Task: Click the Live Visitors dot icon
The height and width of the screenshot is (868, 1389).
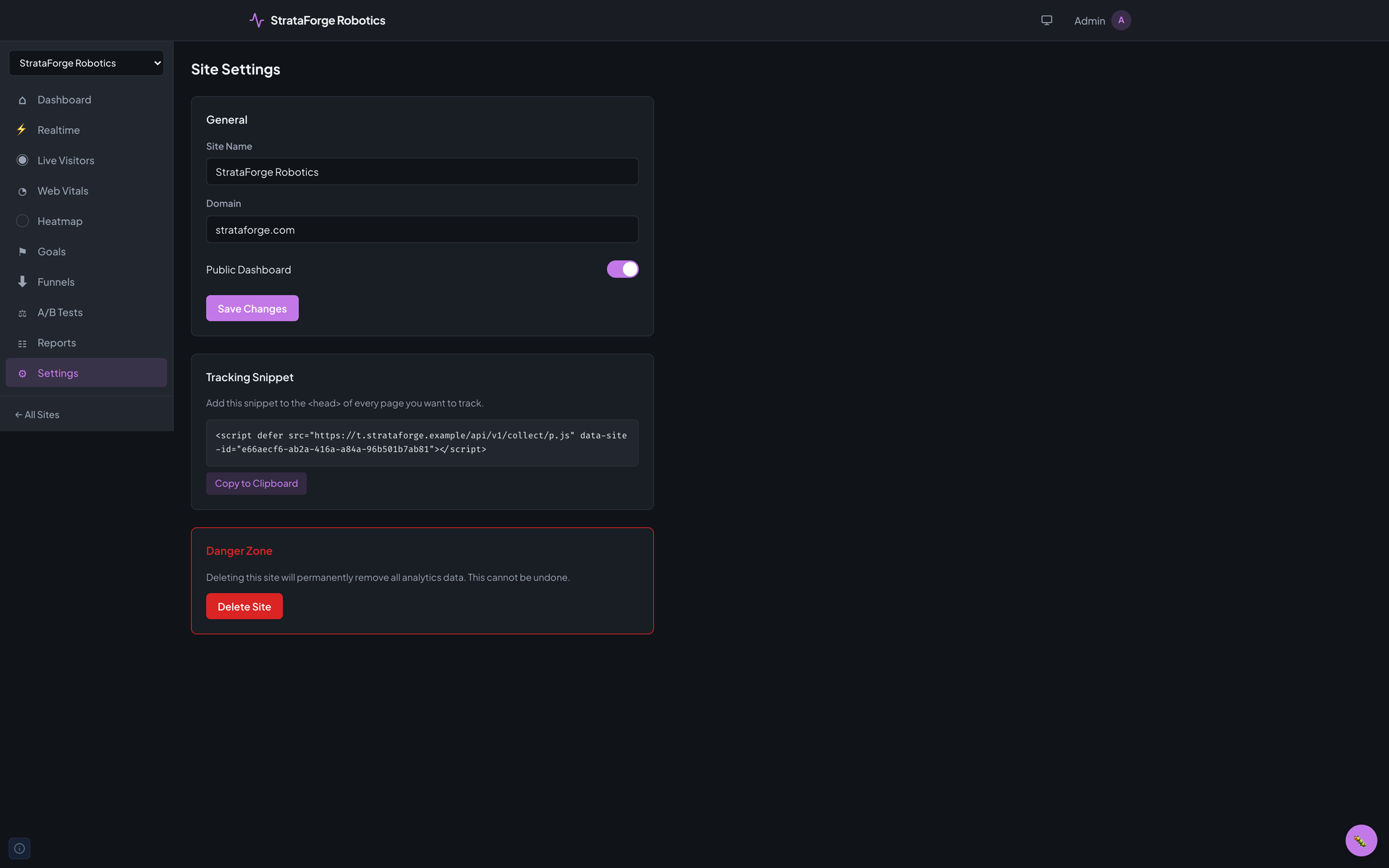Action: (x=22, y=161)
